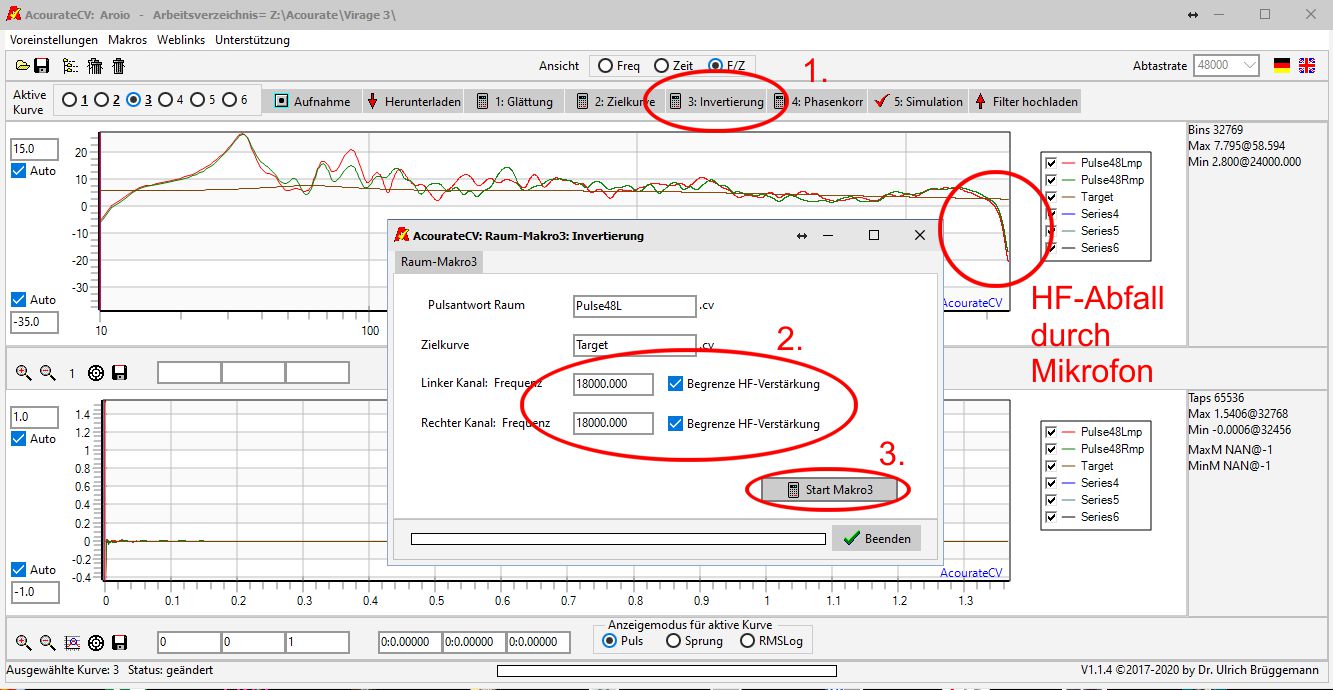Open the Weblinks menu

(x=181, y=40)
